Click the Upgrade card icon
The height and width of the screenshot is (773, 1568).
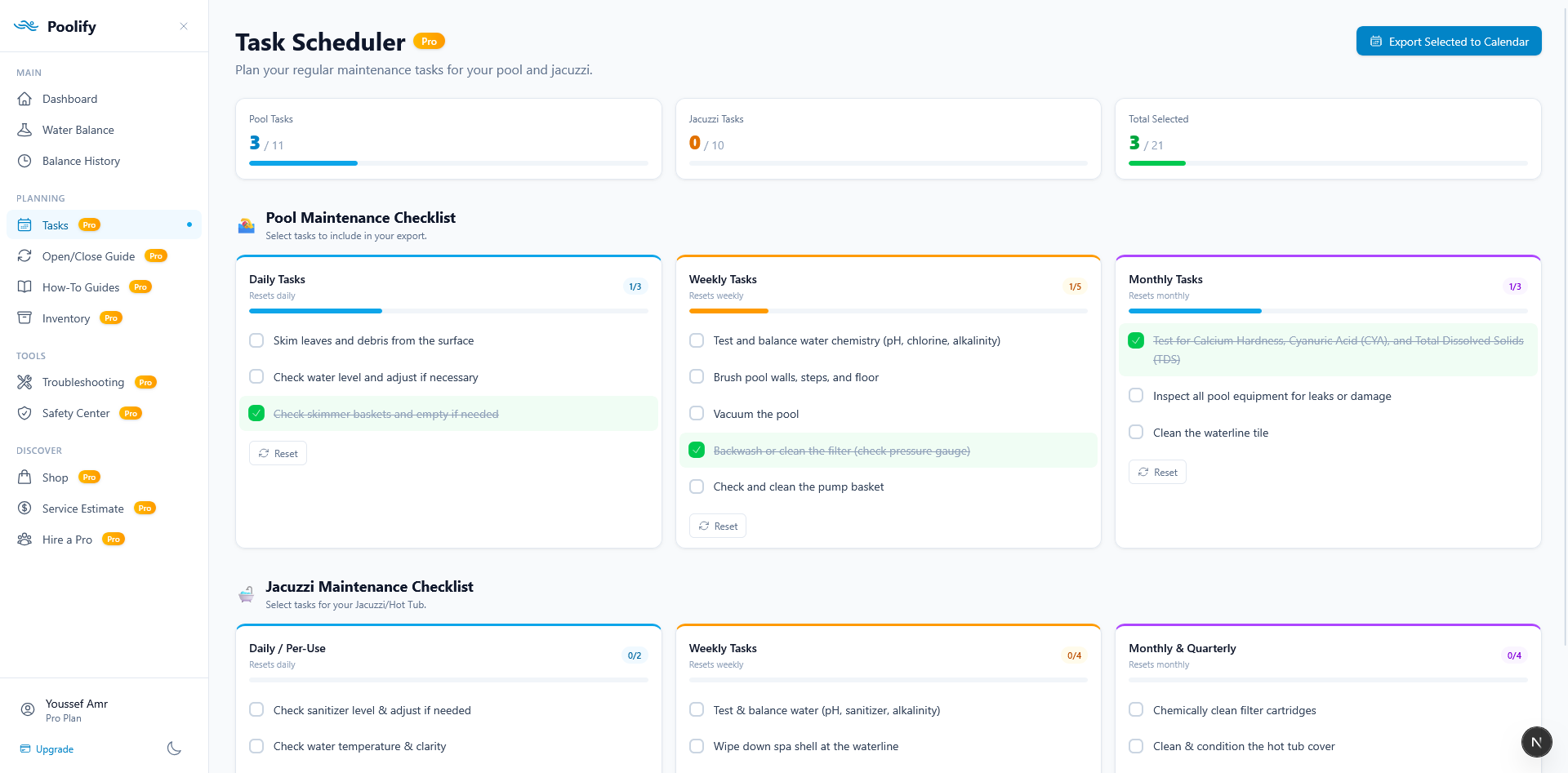click(x=25, y=749)
